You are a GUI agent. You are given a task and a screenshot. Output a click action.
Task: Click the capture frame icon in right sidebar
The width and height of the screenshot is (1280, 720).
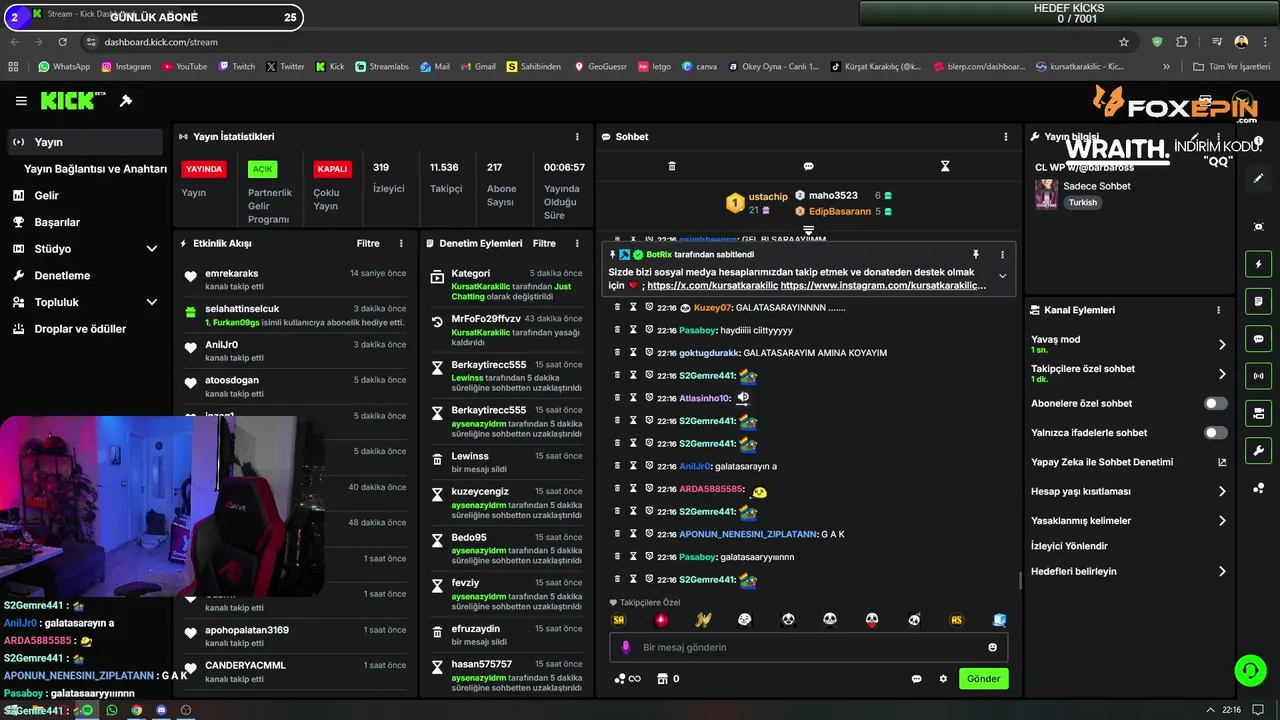click(x=1258, y=227)
